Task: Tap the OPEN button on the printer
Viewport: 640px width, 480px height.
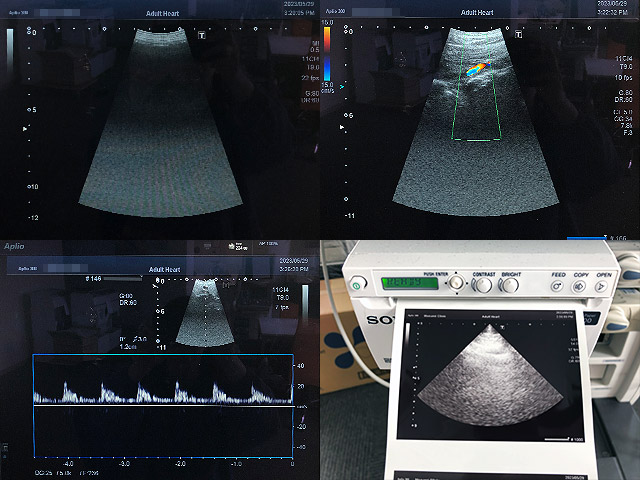Action: point(601,287)
